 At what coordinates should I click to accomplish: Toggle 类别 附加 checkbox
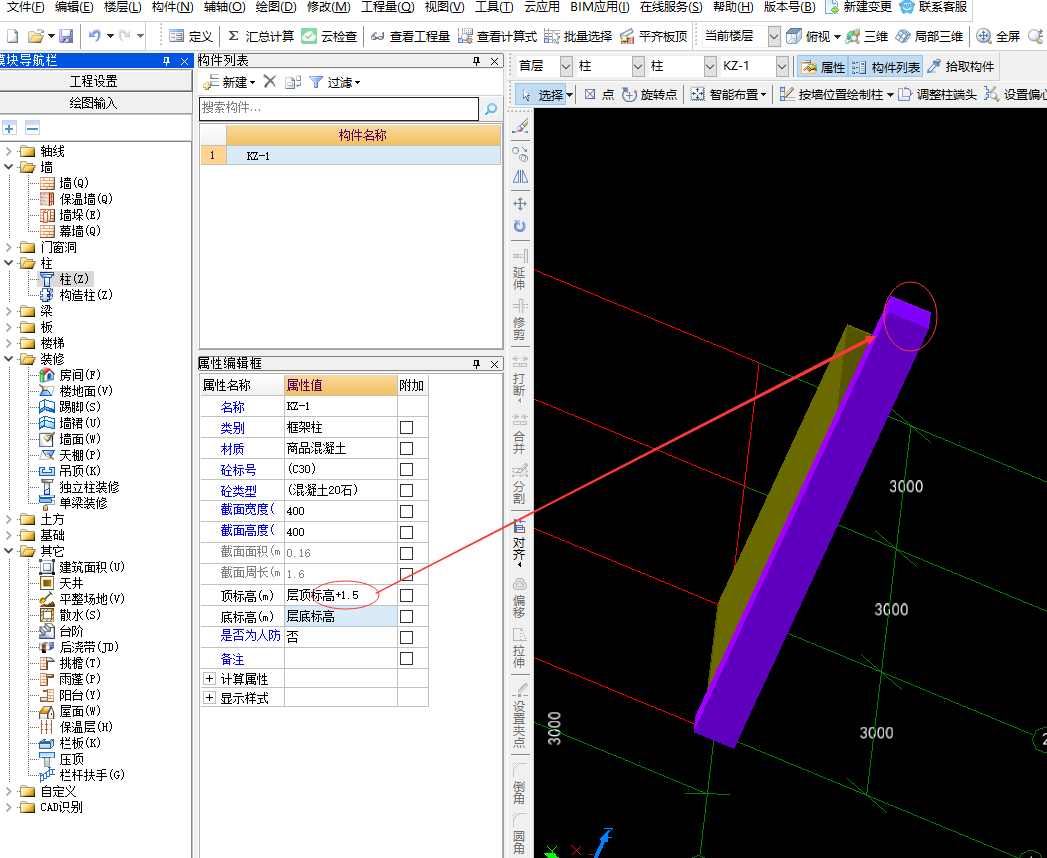coord(406,427)
